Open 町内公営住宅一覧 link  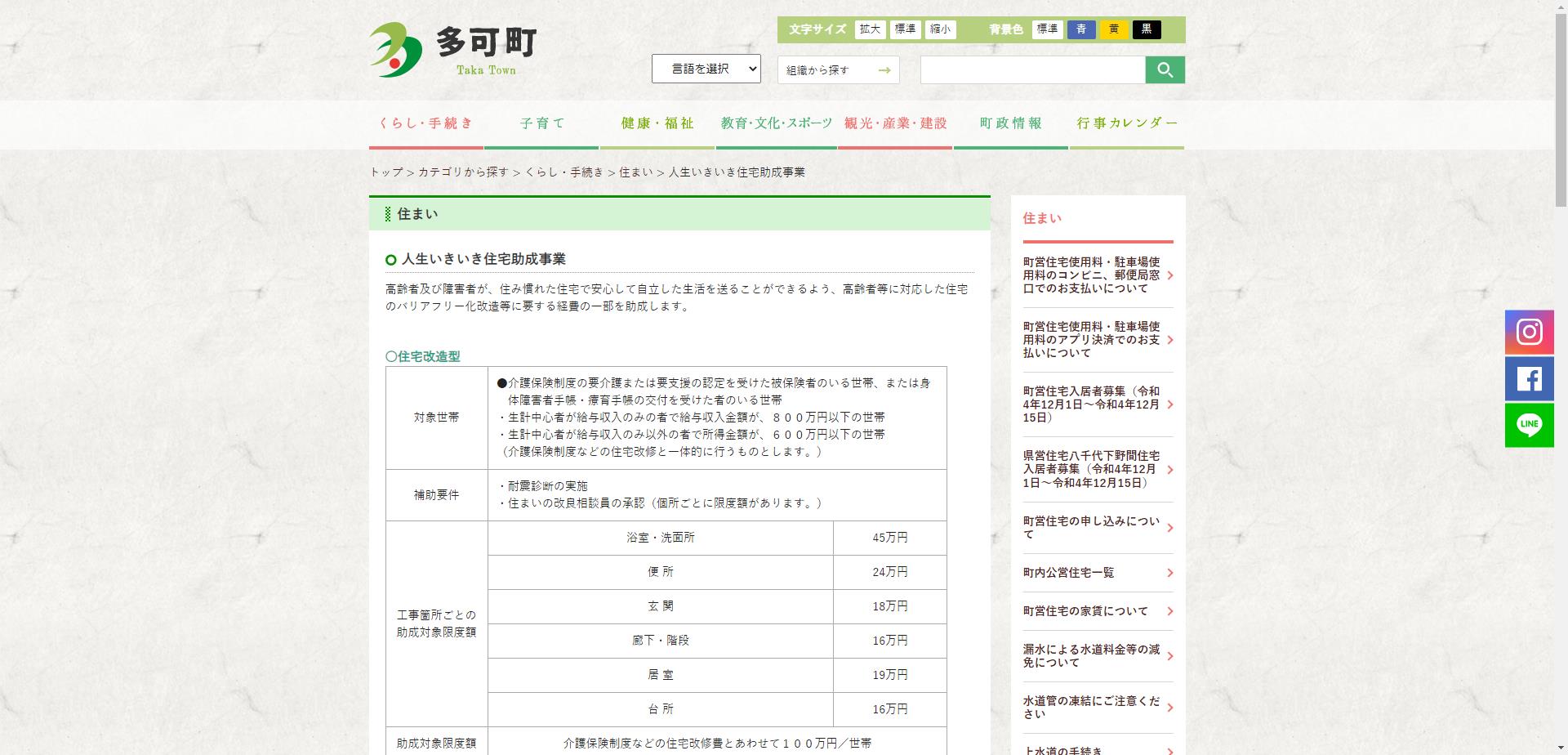(x=1098, y=573)
